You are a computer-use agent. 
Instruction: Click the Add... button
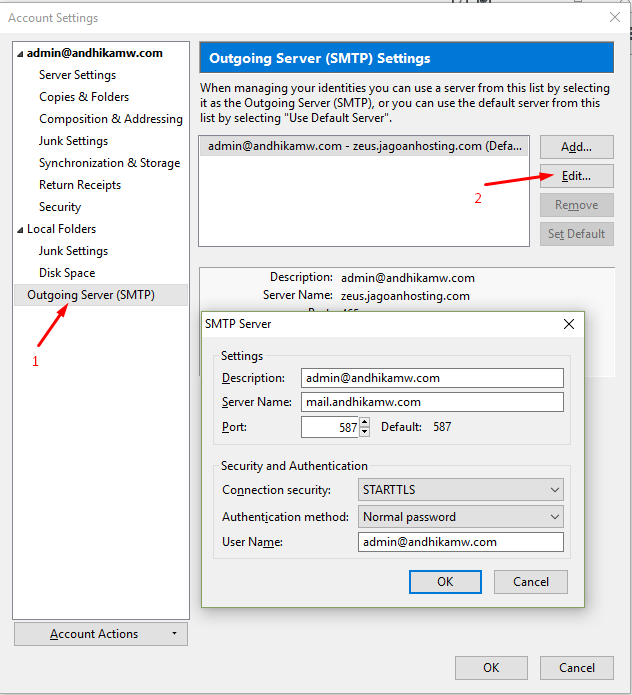tap(577, 147)
